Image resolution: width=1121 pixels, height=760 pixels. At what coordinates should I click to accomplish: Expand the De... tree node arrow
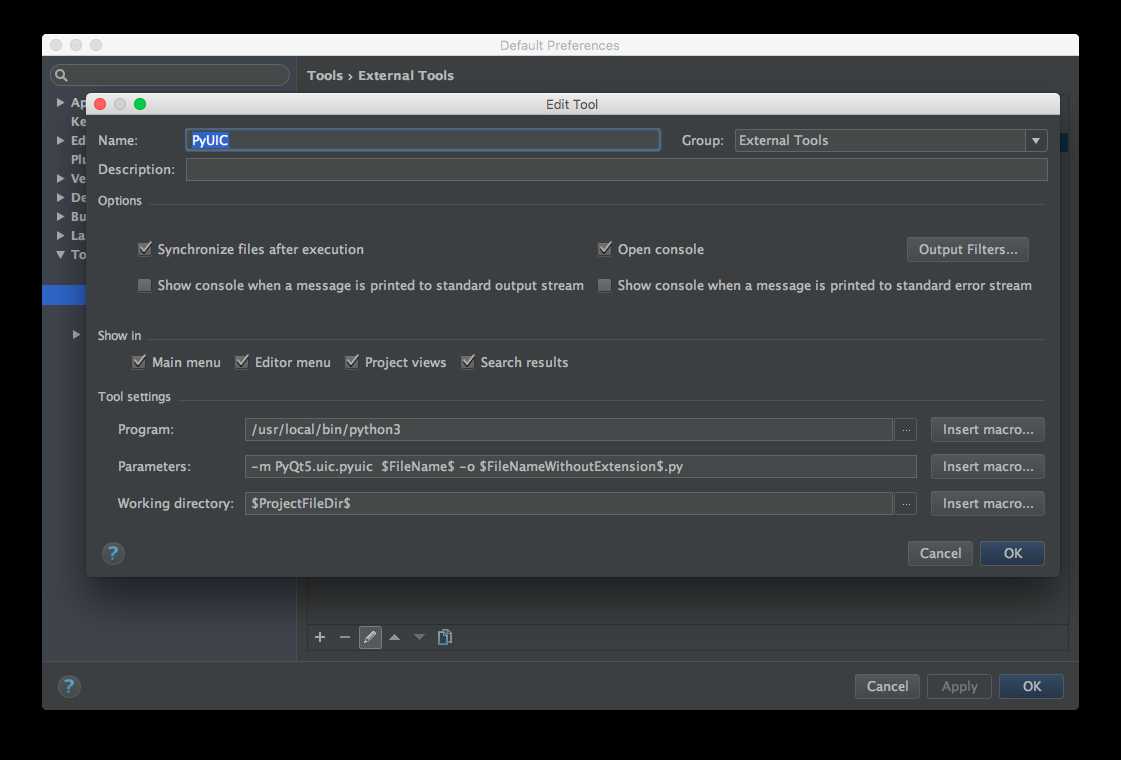61,197
